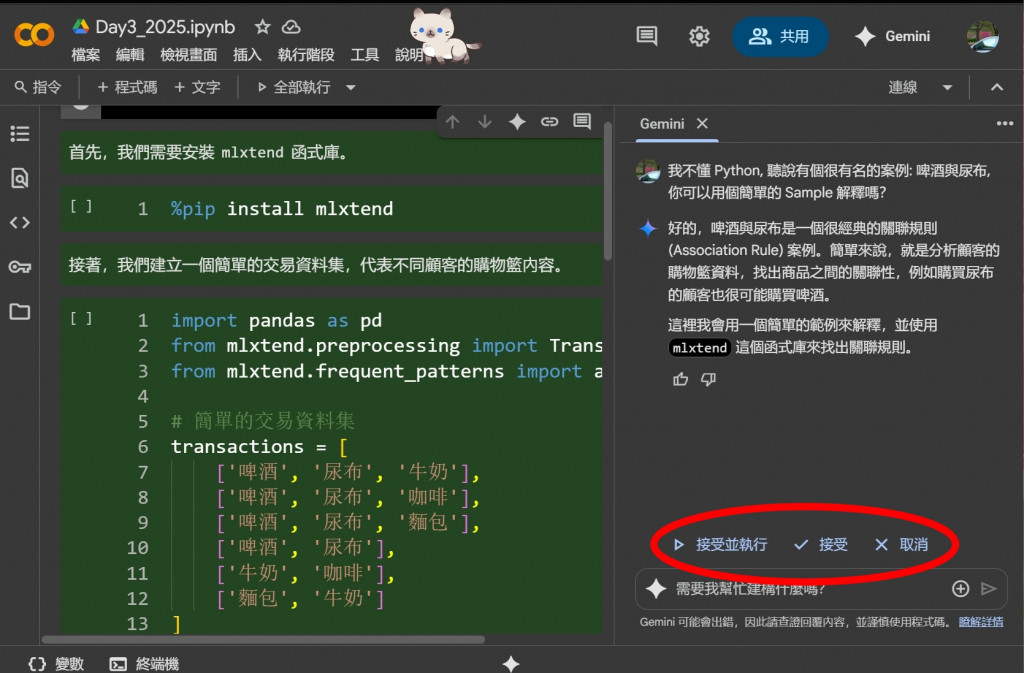Image resolution: width=1024 pixels, height=673 pixels.
Task: Open the 檢視畫面 menu
Action: point(189,55)
